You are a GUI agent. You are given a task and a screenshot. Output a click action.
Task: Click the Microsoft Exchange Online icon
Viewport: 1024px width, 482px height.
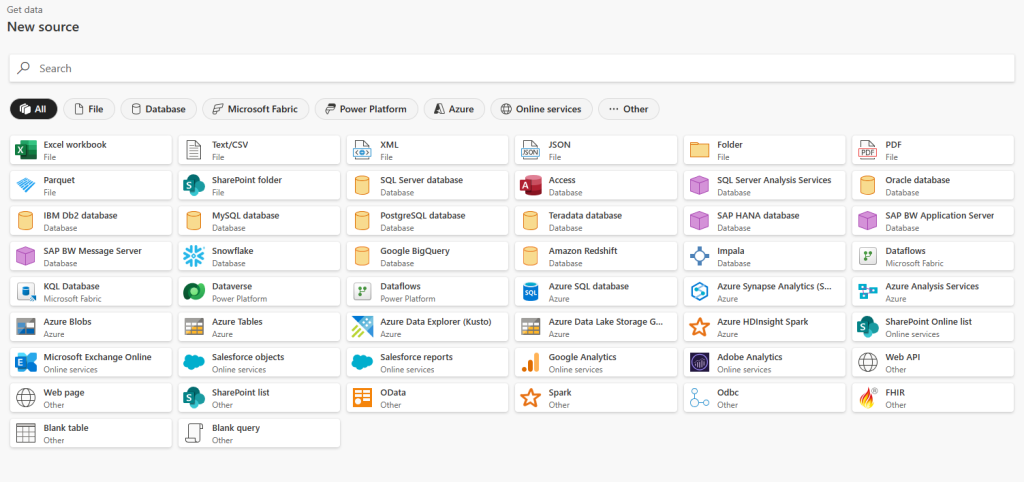(26, 362)
